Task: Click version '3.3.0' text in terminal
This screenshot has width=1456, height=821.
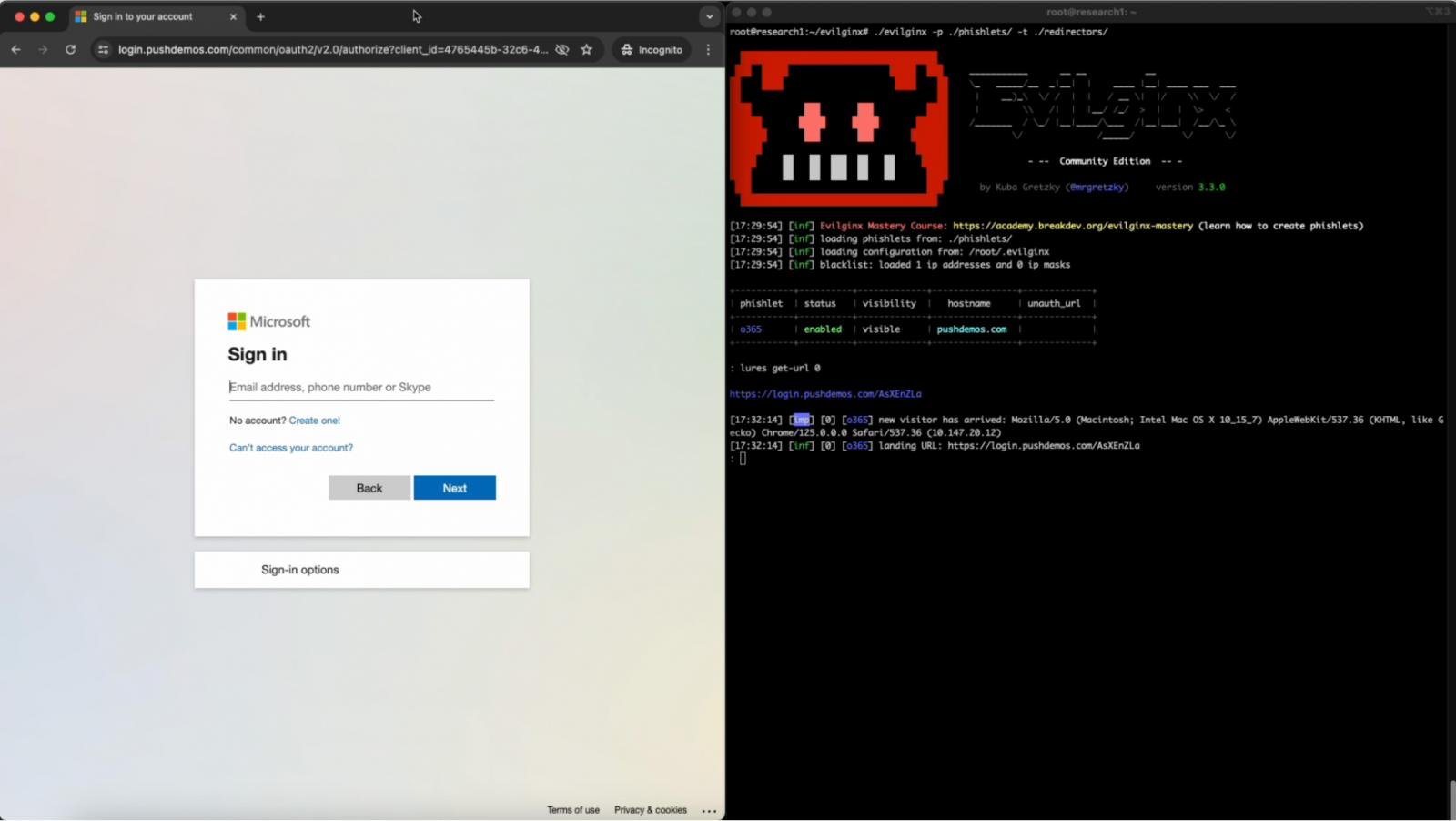Action: 1211,187
